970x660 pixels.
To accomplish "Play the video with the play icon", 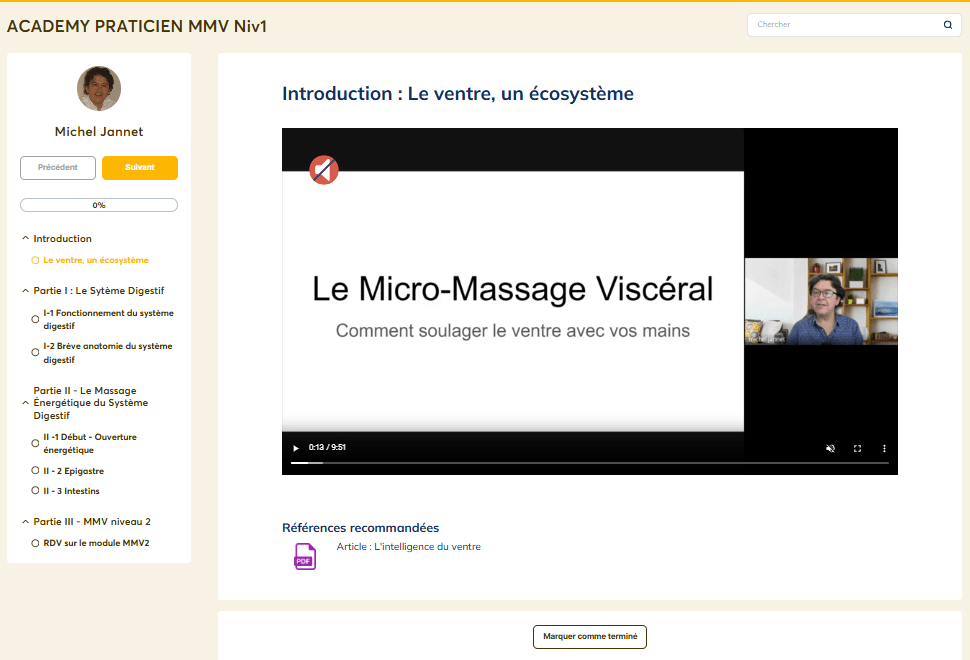I will coord(296,448).
